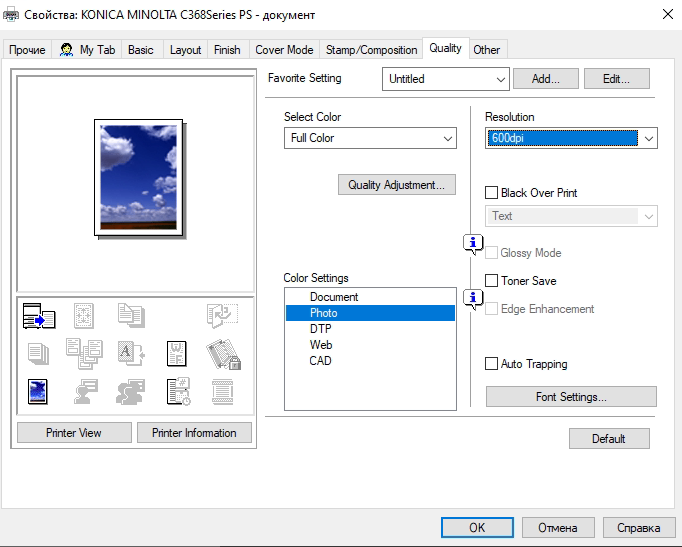The width and height of the screenshot is (682, 547).
Task: Click the grayed multi-sheet collate pages icon
Action: pos(84,354)
